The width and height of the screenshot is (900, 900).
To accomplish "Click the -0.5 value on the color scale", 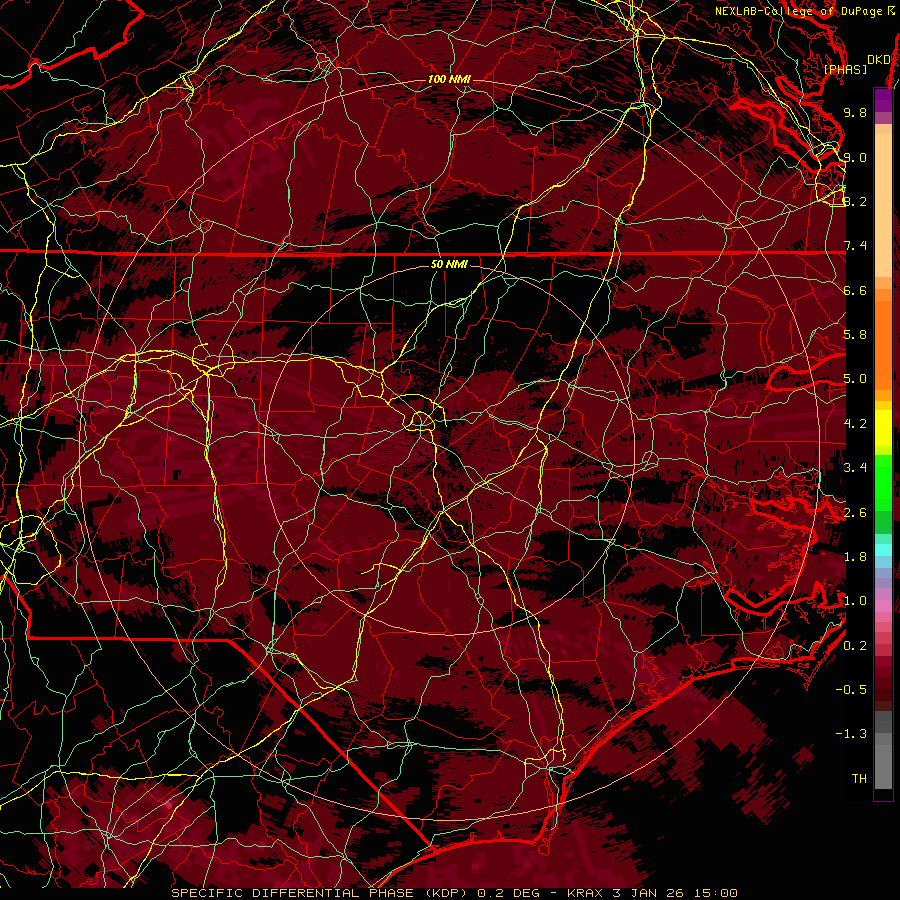I will click(851, 690).
